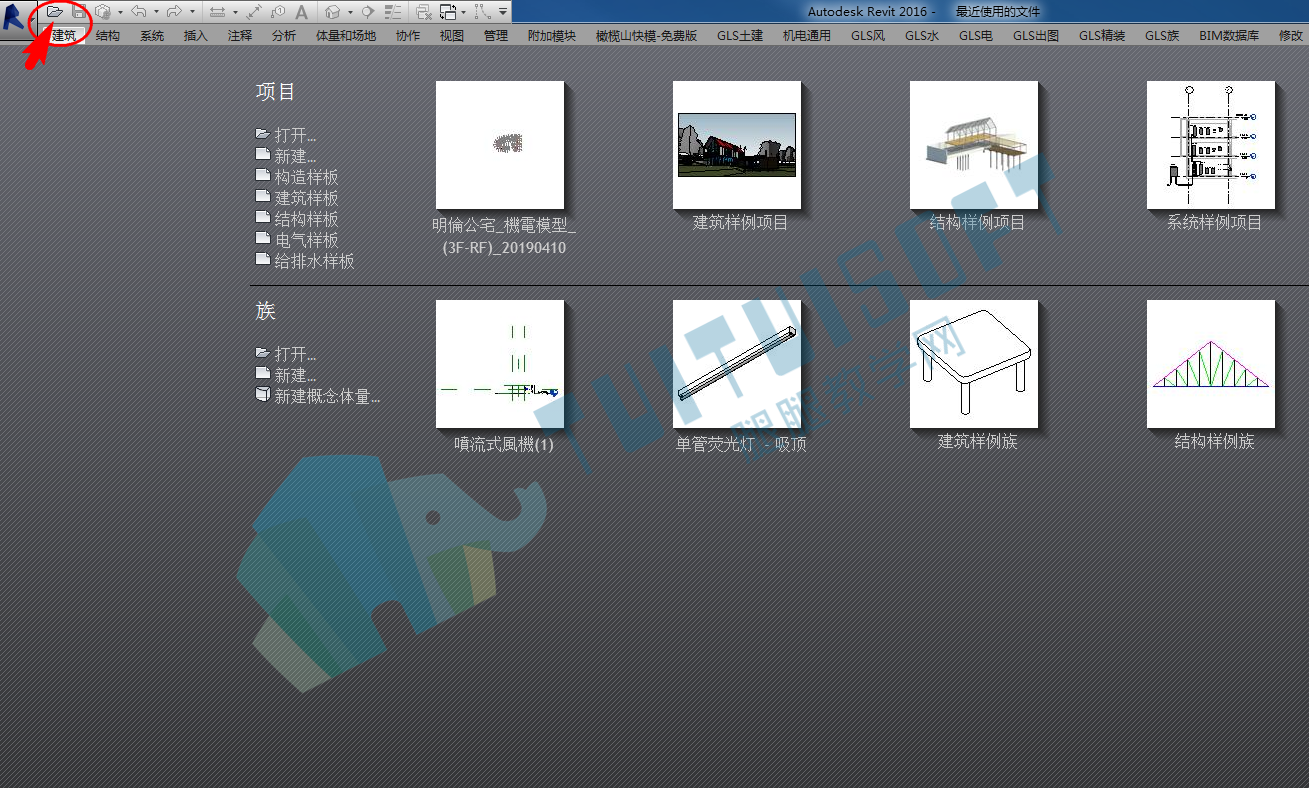1309x788 pixels.
Task: Open Customize Quick Access Toolbar dropdown
Action: (x=503, y=11)
